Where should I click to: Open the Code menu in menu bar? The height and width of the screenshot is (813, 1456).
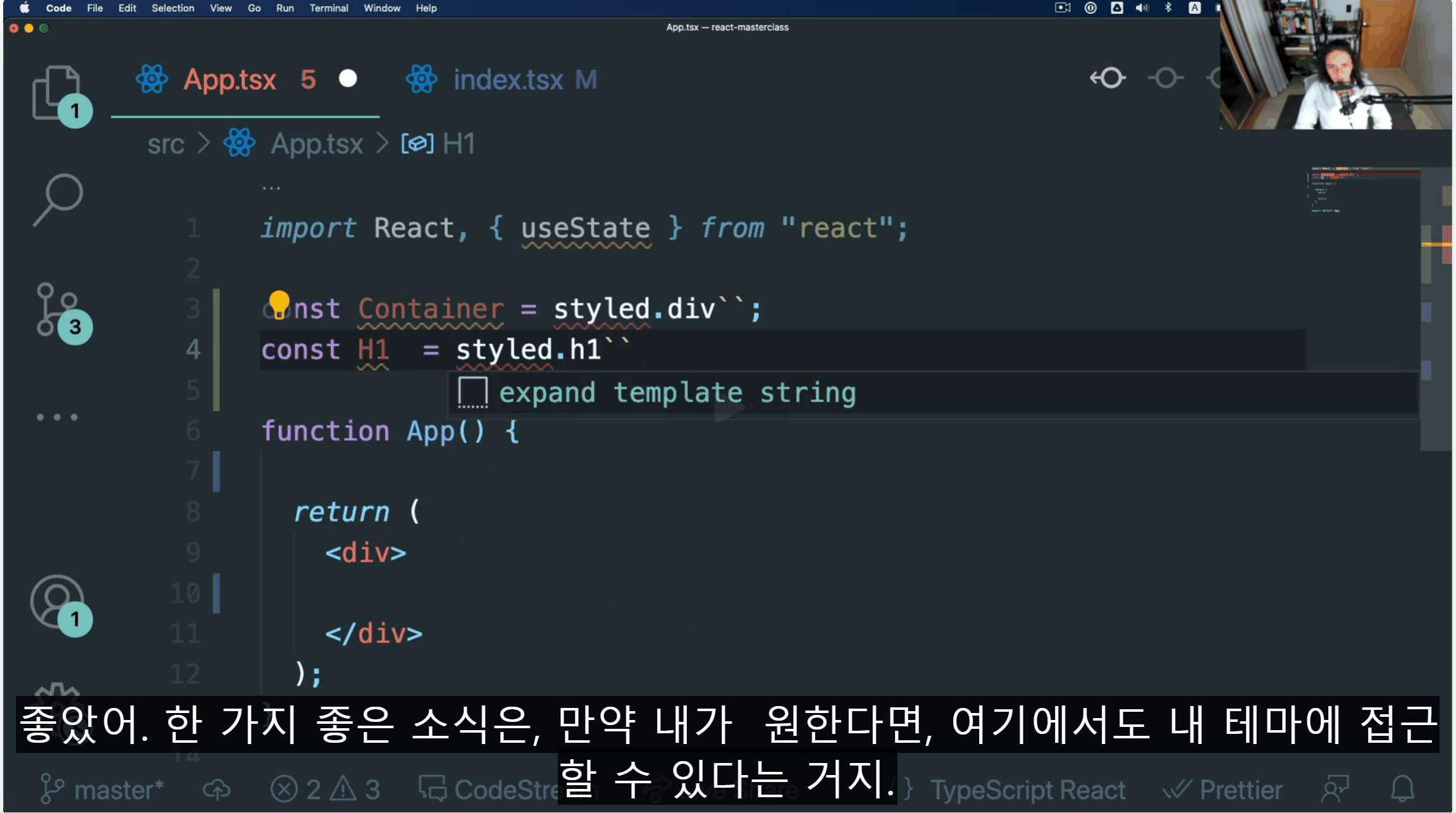[59, 8]
